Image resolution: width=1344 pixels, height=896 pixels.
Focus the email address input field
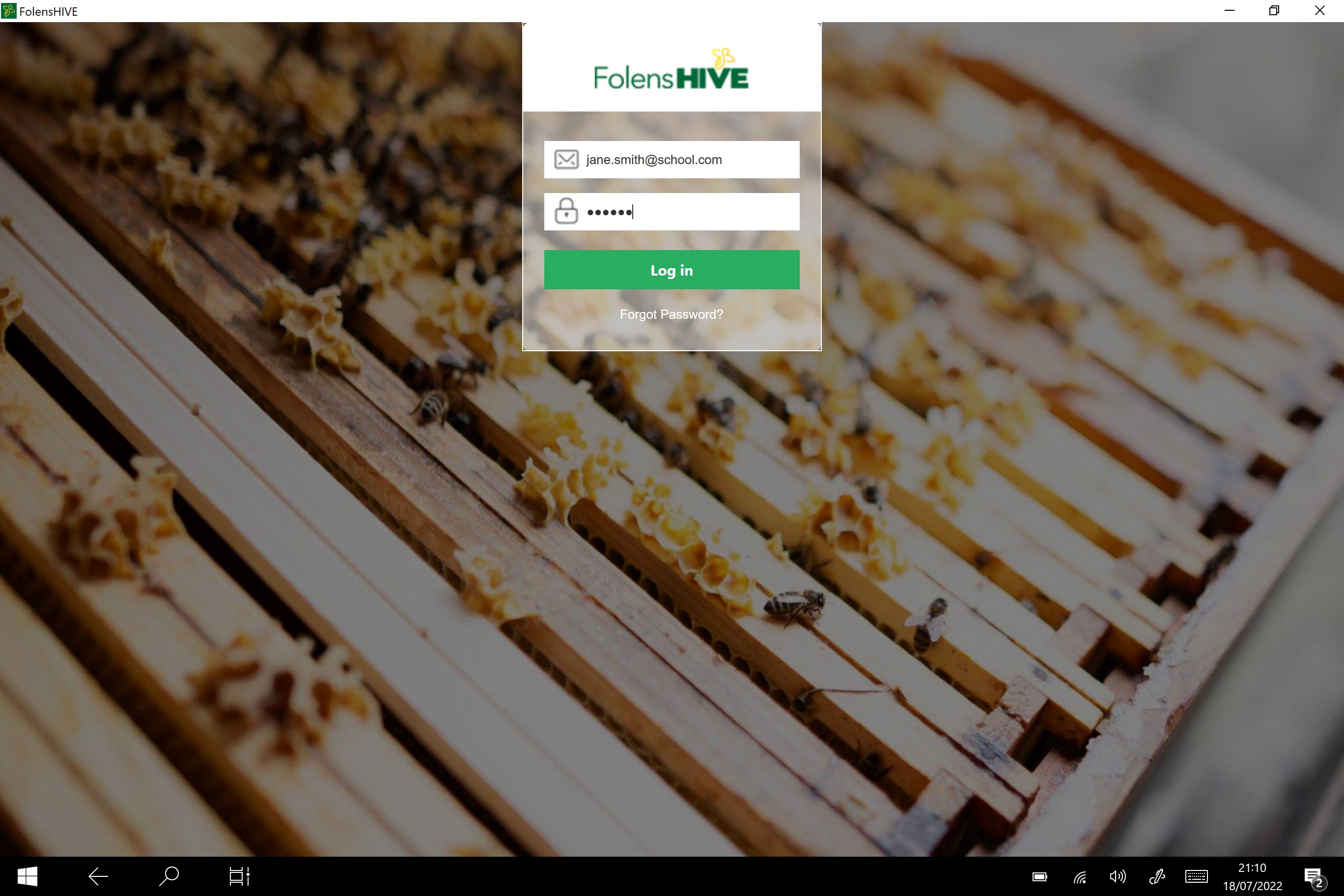pos(686,160)
